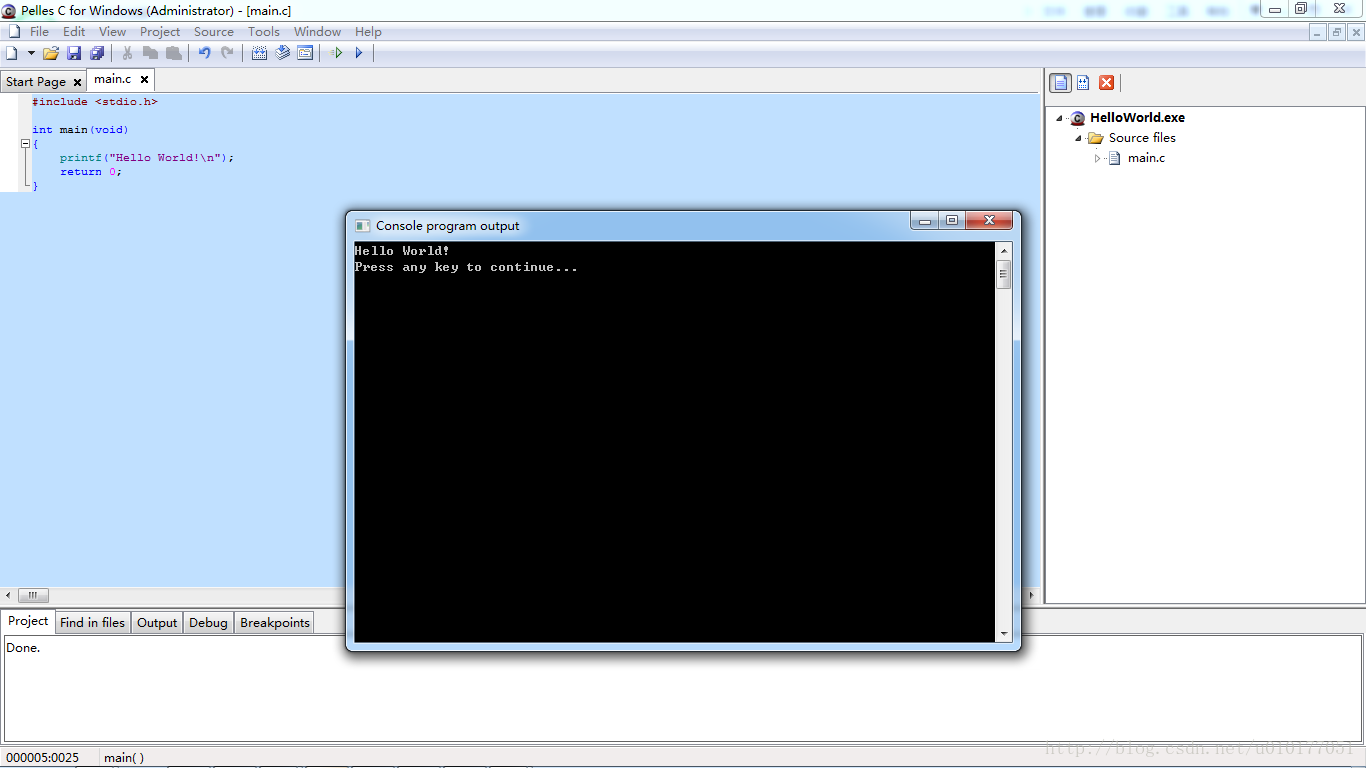Select the first project panel view icon

[1061, 83]
